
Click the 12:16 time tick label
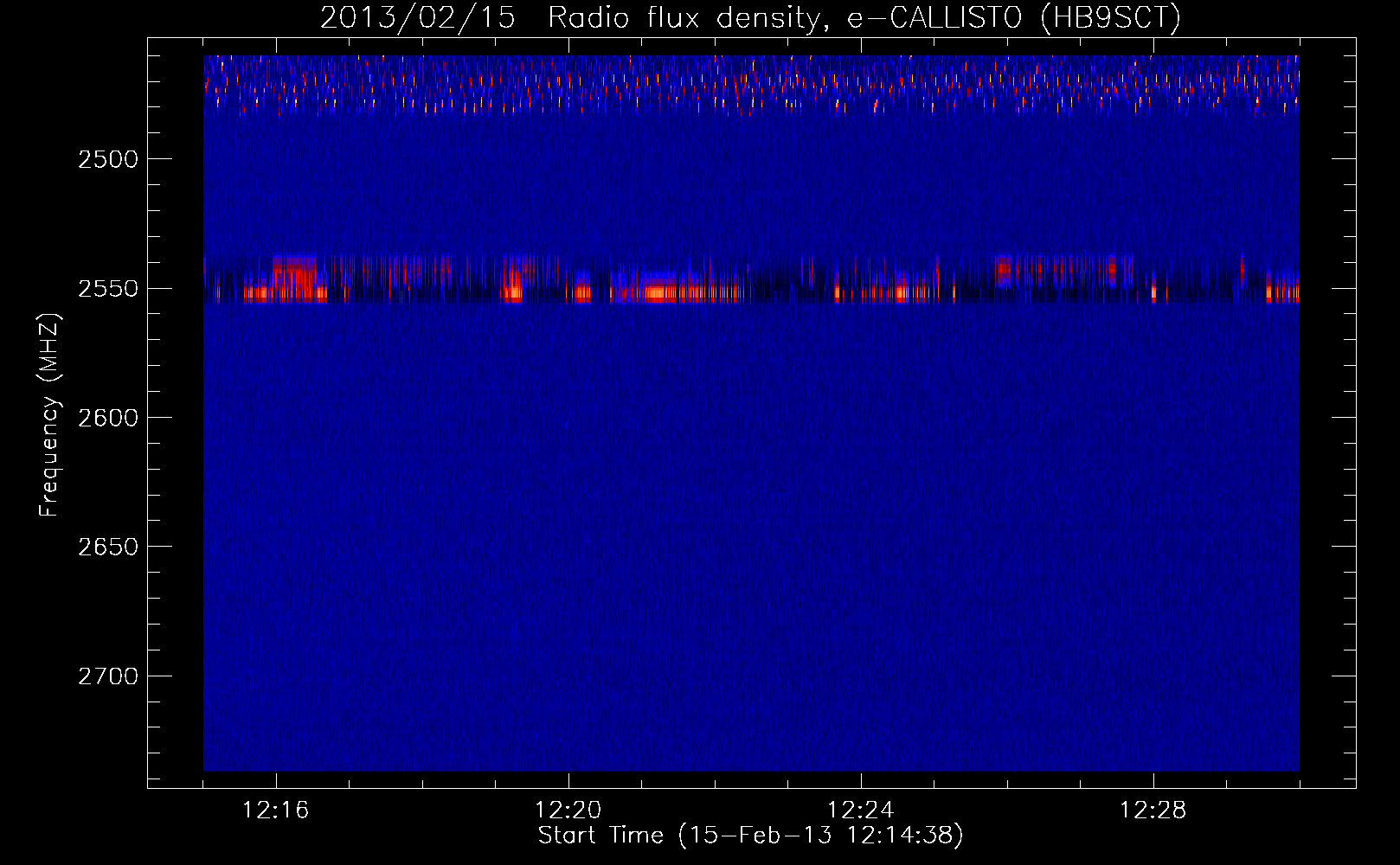[276, 811]
